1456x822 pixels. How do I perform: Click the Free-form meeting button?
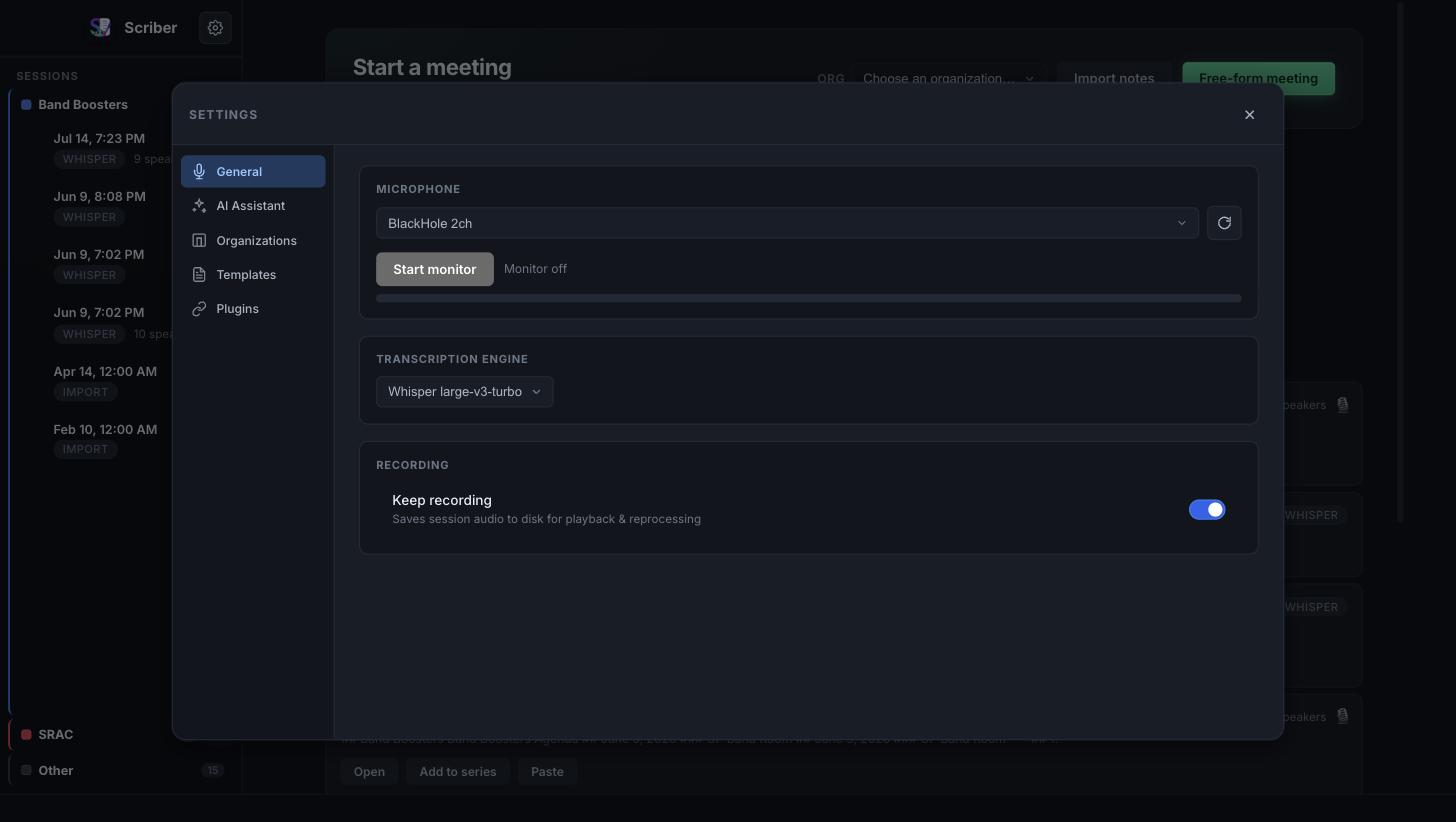coord(1258,78)
